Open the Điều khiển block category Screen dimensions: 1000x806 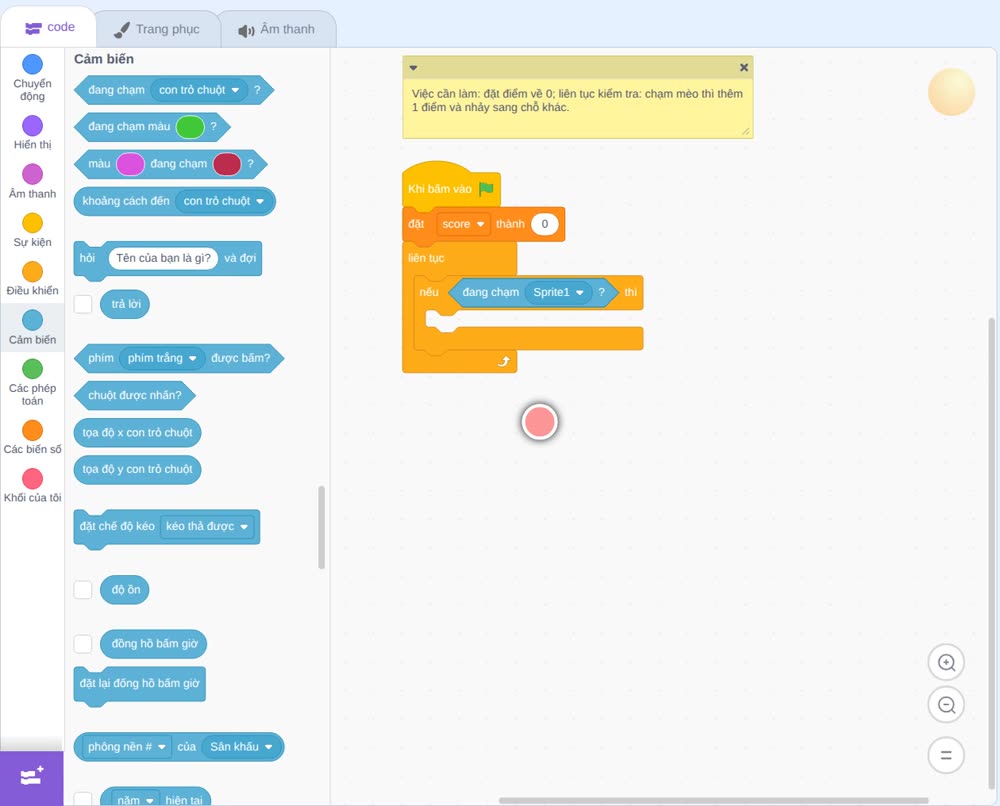pyautogui.click(x=32, y=279)
